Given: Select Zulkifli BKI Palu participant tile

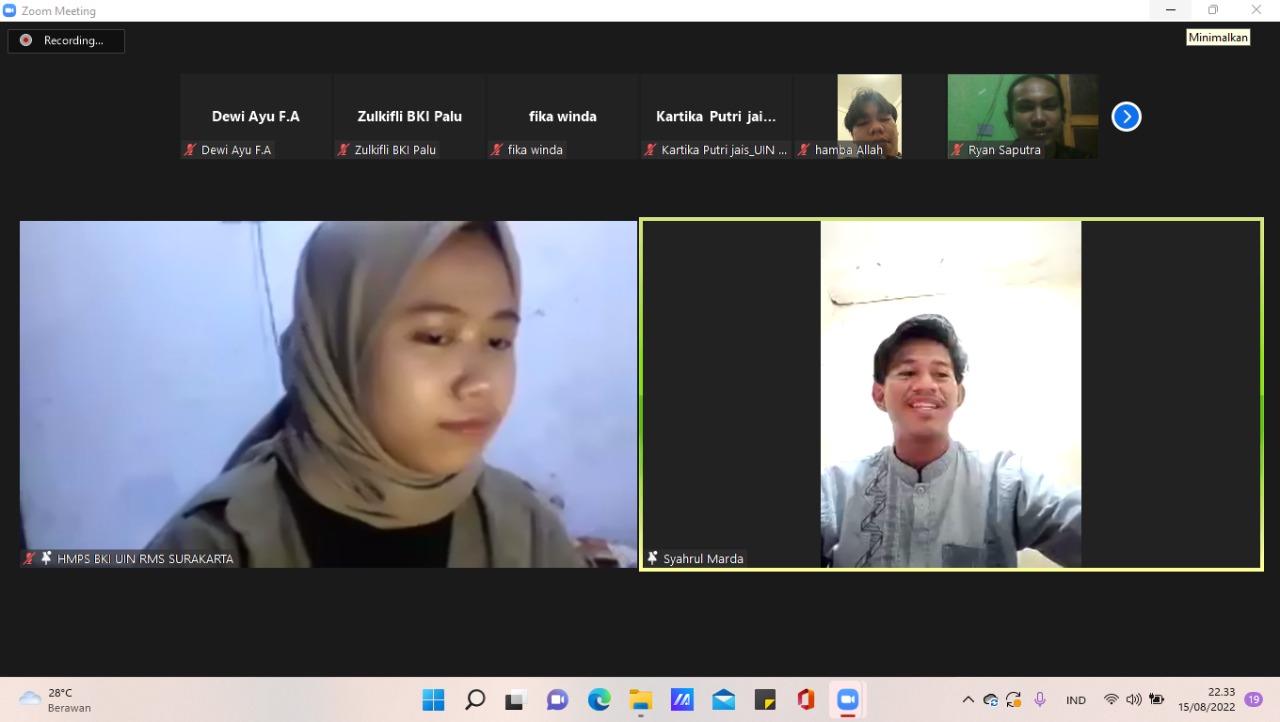Looking at the screenshot, I should [410, 116].
